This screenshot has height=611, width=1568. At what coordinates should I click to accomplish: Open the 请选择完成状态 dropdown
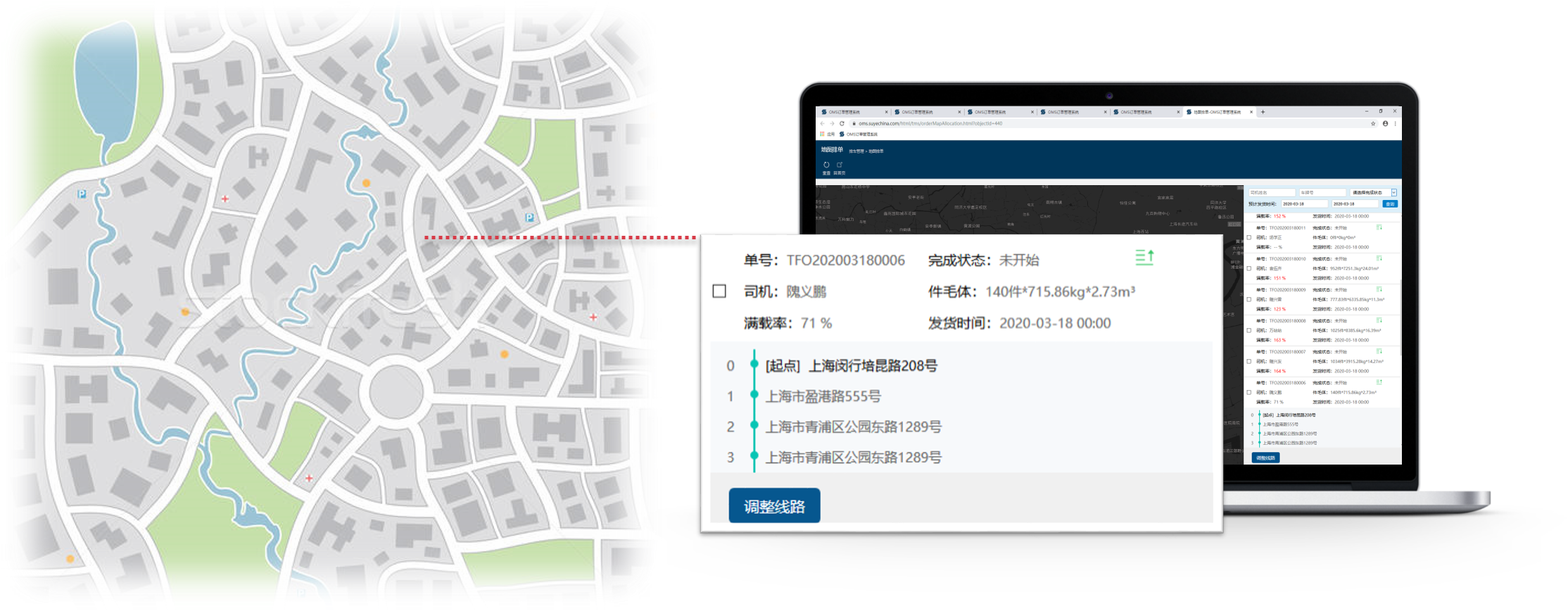pos(1373,192)
